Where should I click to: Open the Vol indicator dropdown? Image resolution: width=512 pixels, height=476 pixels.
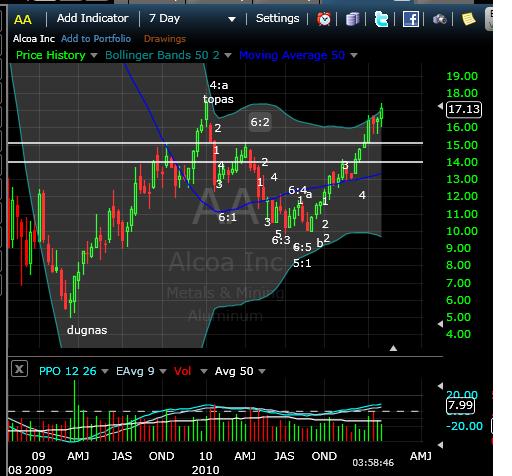pyautogui.click(x=204, y=371)
